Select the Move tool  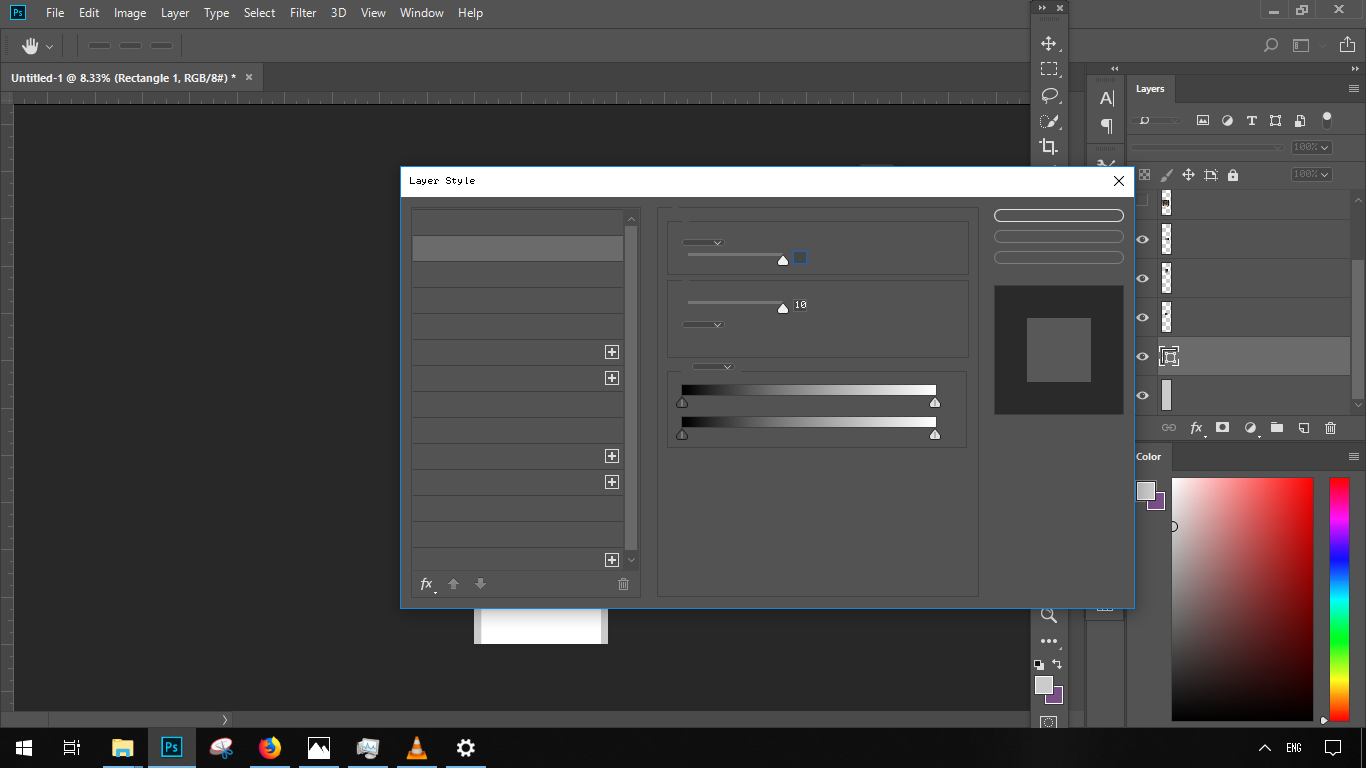click(x=1049, y=44)
